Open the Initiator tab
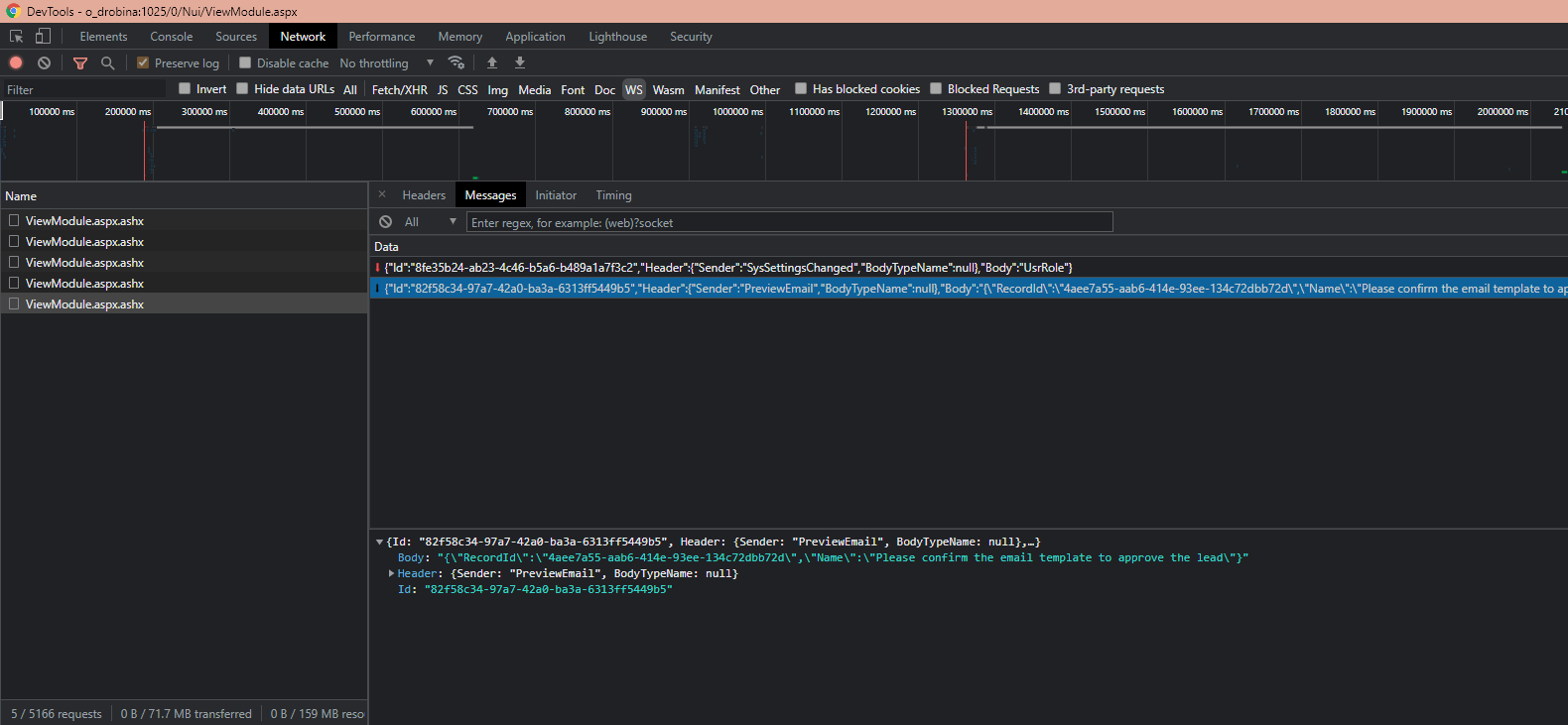1568x725 pixels. point(556,195)
